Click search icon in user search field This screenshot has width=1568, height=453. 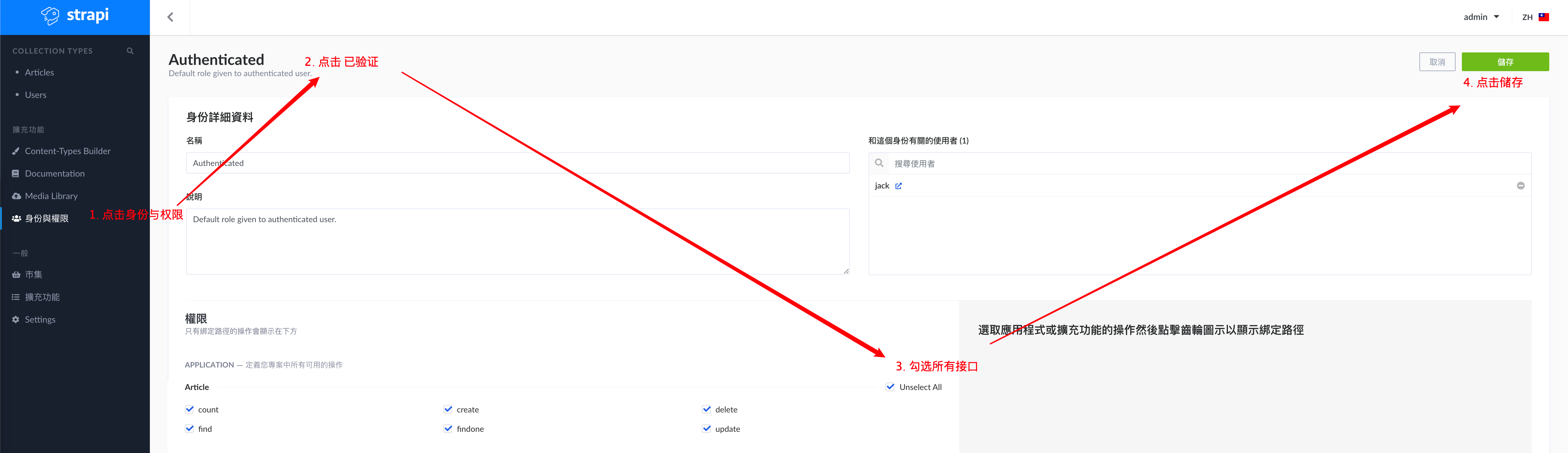click(x=879, y=163)
